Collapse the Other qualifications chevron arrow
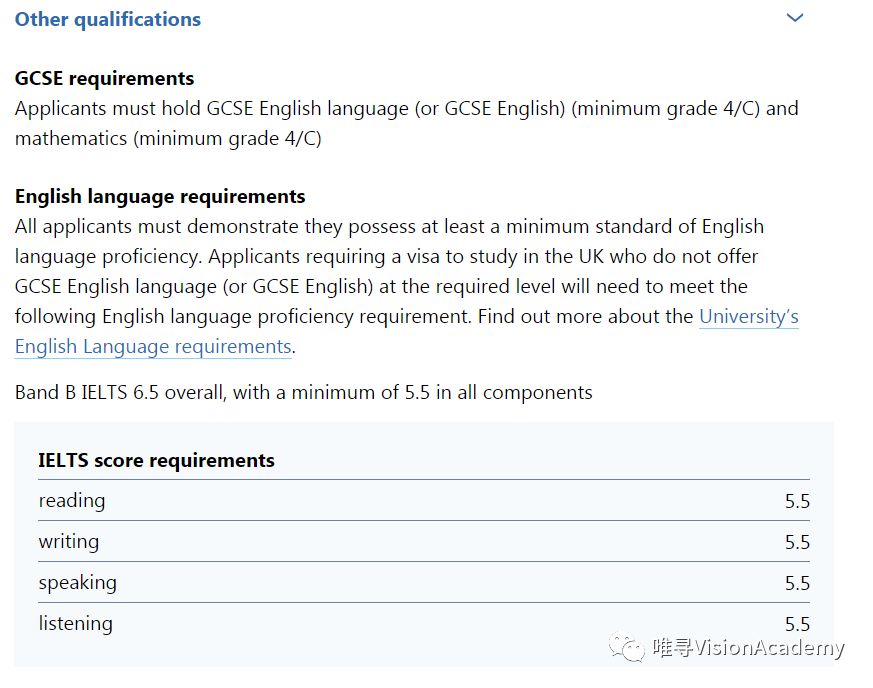Viewport: 873px width, 688px height. point(795,18)
